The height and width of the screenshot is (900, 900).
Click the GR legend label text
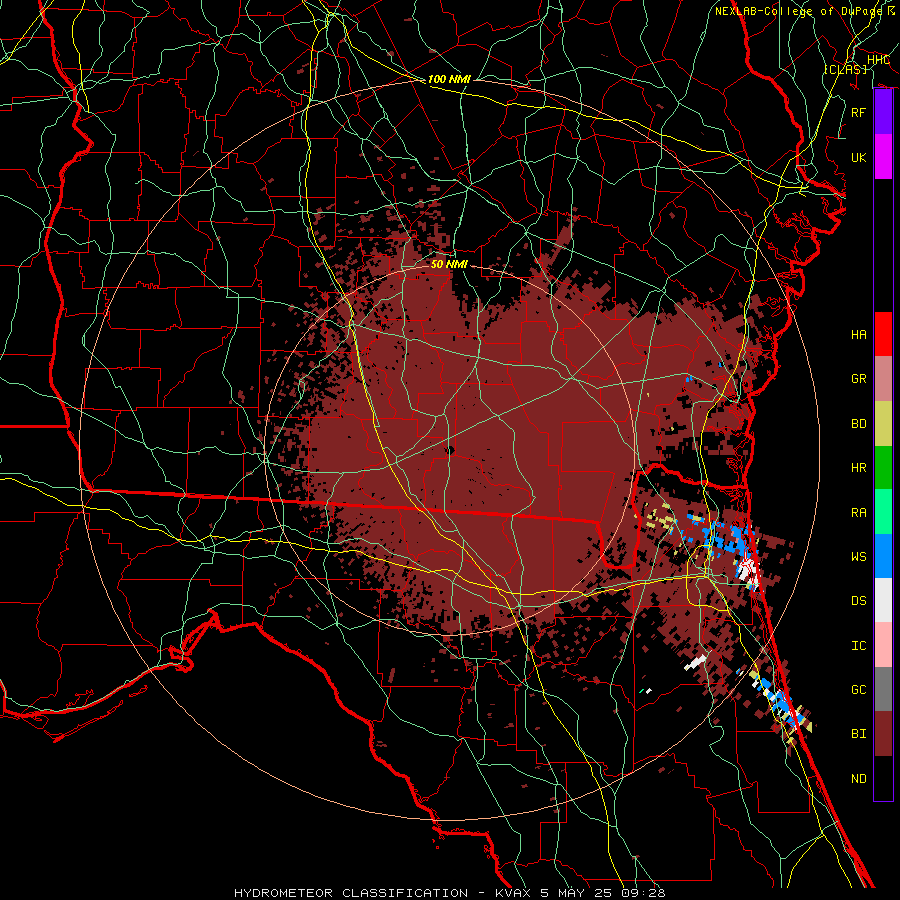point(859,379)
